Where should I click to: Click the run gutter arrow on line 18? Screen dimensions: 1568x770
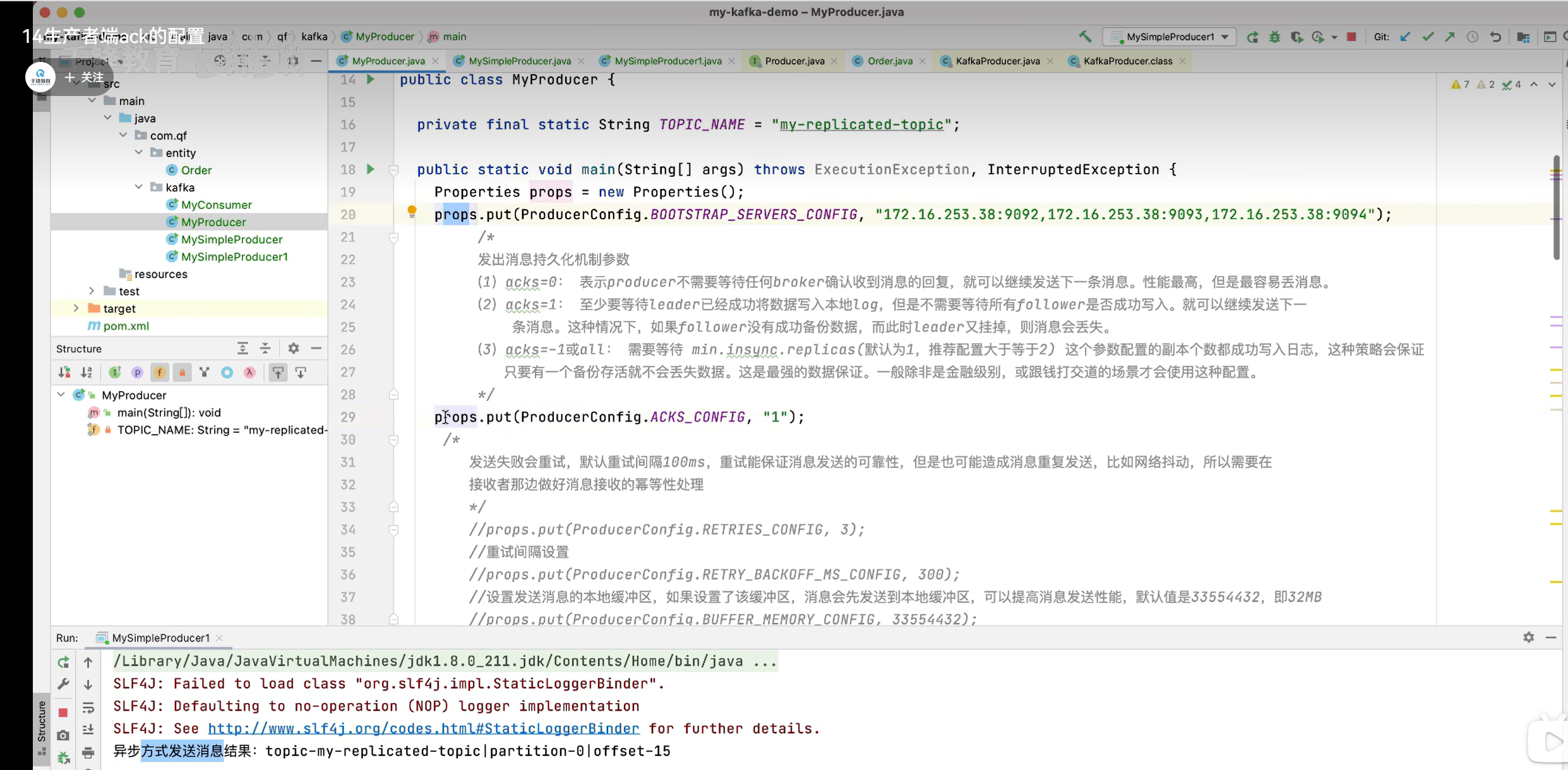tap(371, 169)
